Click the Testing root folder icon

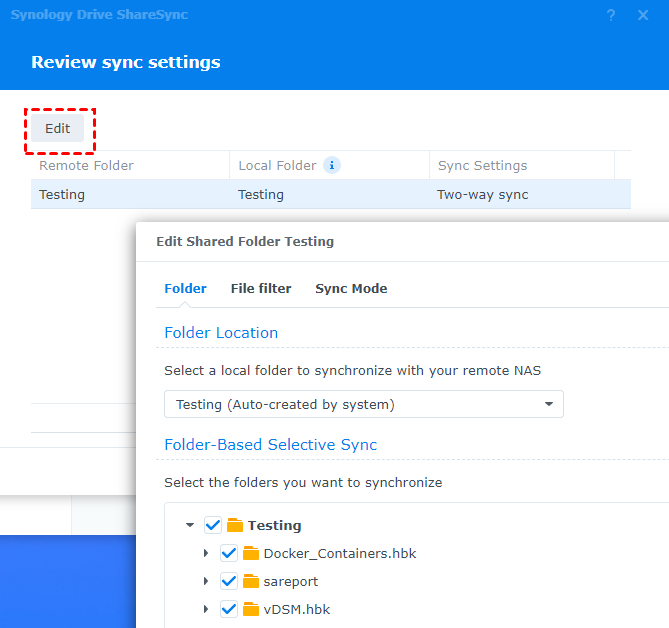click(235, 525)
